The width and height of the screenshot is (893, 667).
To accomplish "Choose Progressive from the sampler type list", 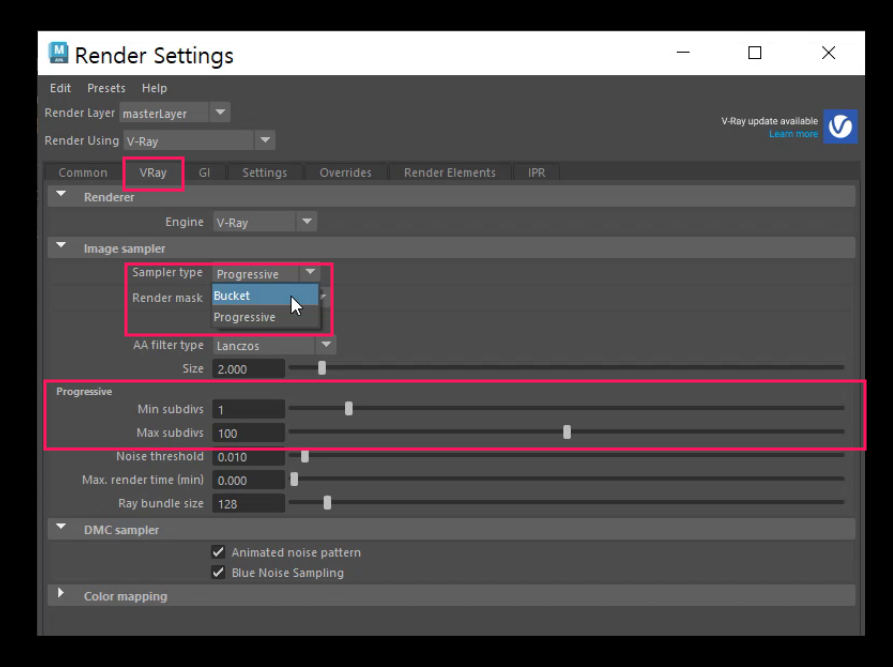I will [x=265, y=317].
